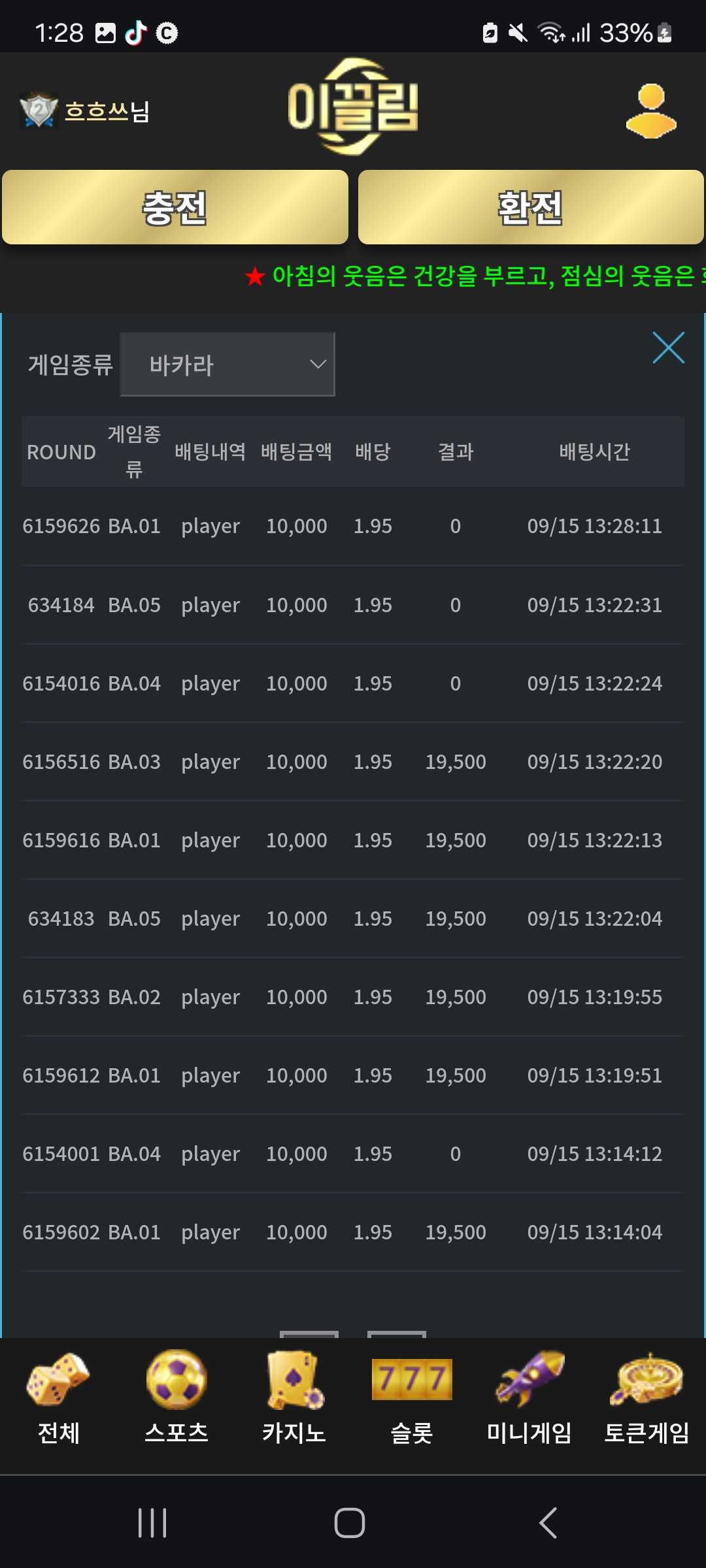Open the 스포츠 soccer ball category
Viewport: 706px width, 1568px height.
176,1398
